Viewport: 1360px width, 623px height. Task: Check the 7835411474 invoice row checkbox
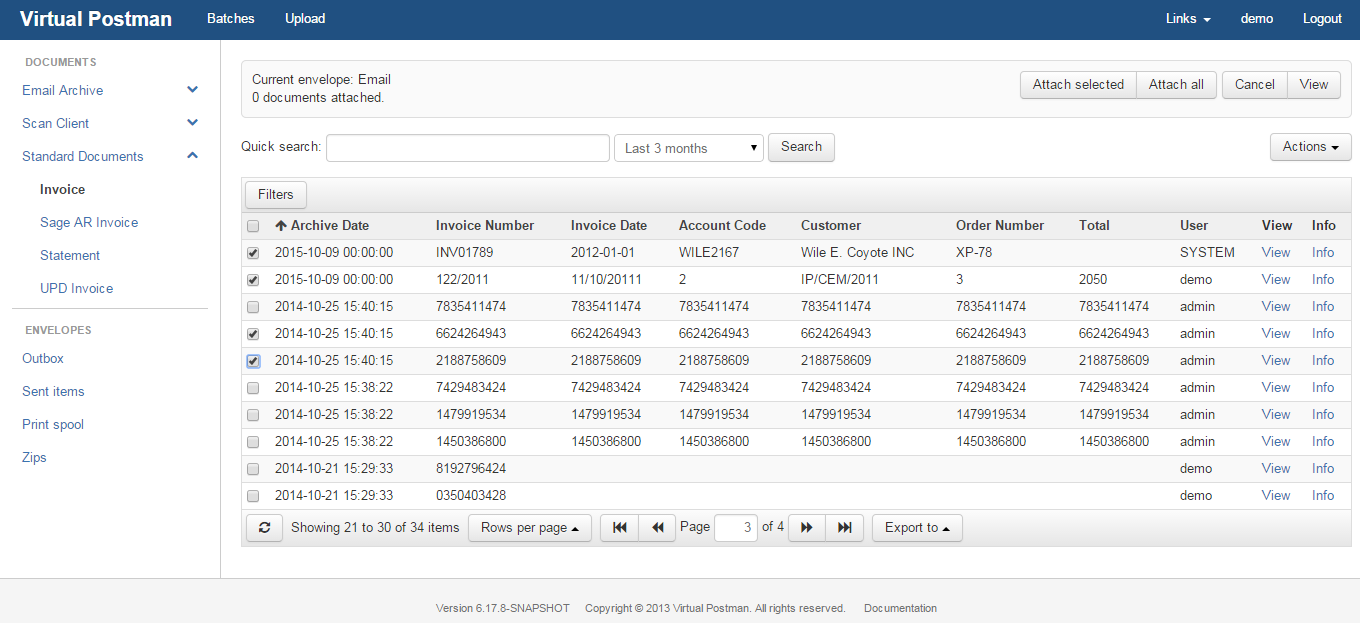click(x=253, y=307)
